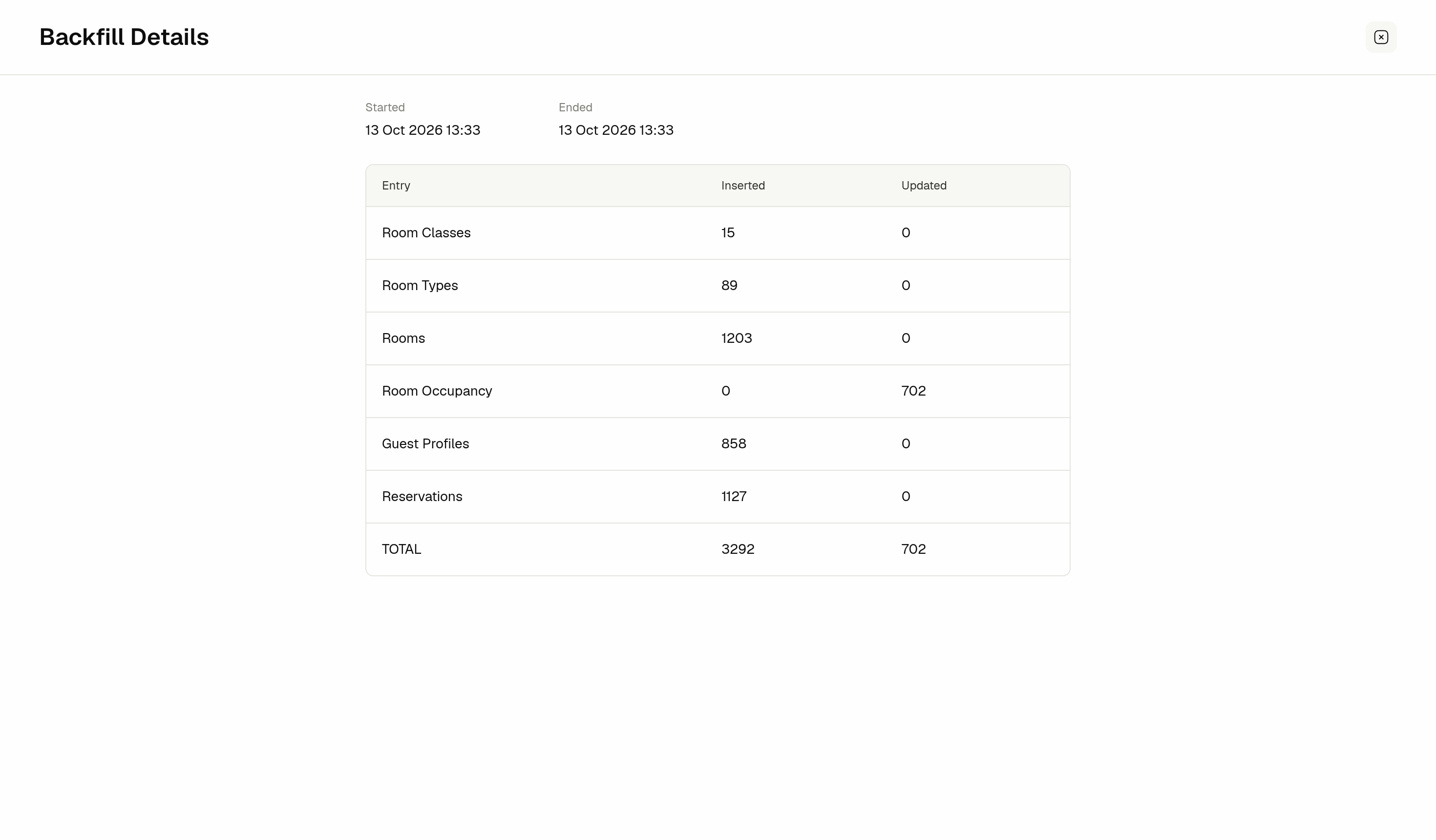This screenshot has width=1436, height=840.
Task: Click TOTAL updated value 702
Action: tap(913, 549)
